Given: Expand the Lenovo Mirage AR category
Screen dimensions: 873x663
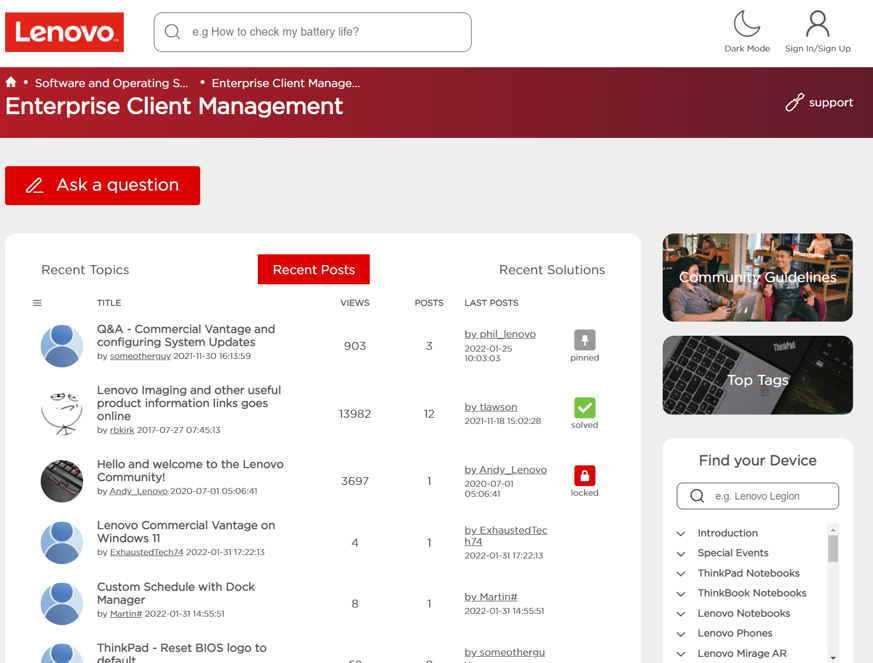Looking at the screenshot, I should tap(681, 654).
